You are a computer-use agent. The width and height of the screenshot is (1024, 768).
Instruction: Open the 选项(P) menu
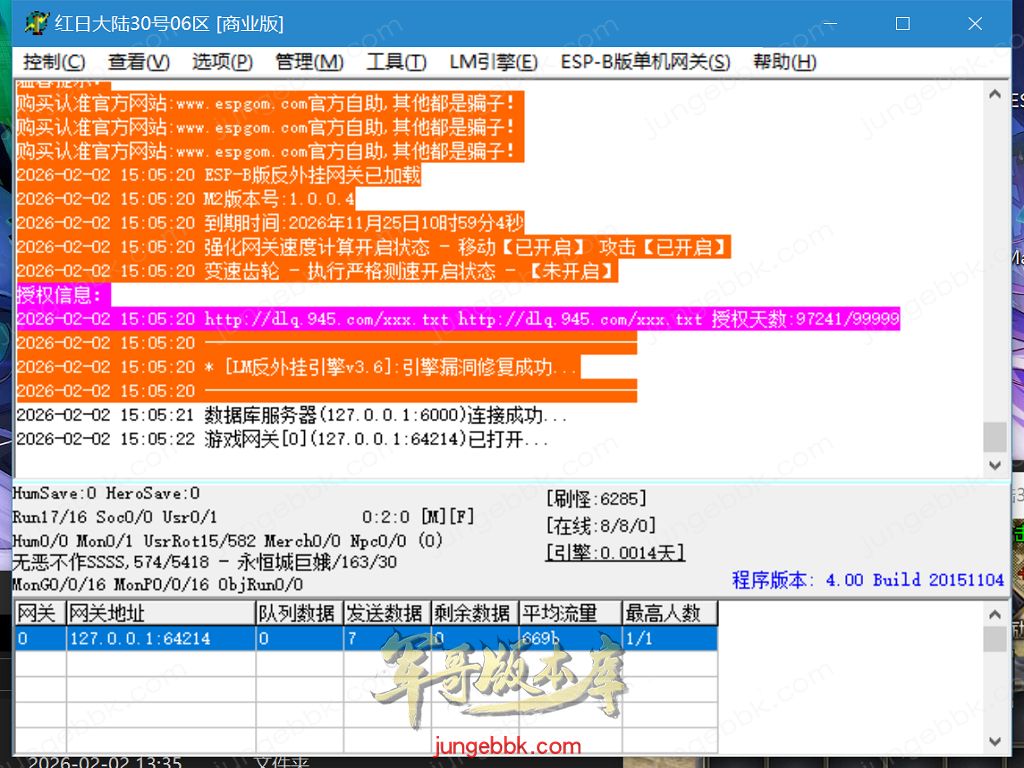click(x=222, y=62)
